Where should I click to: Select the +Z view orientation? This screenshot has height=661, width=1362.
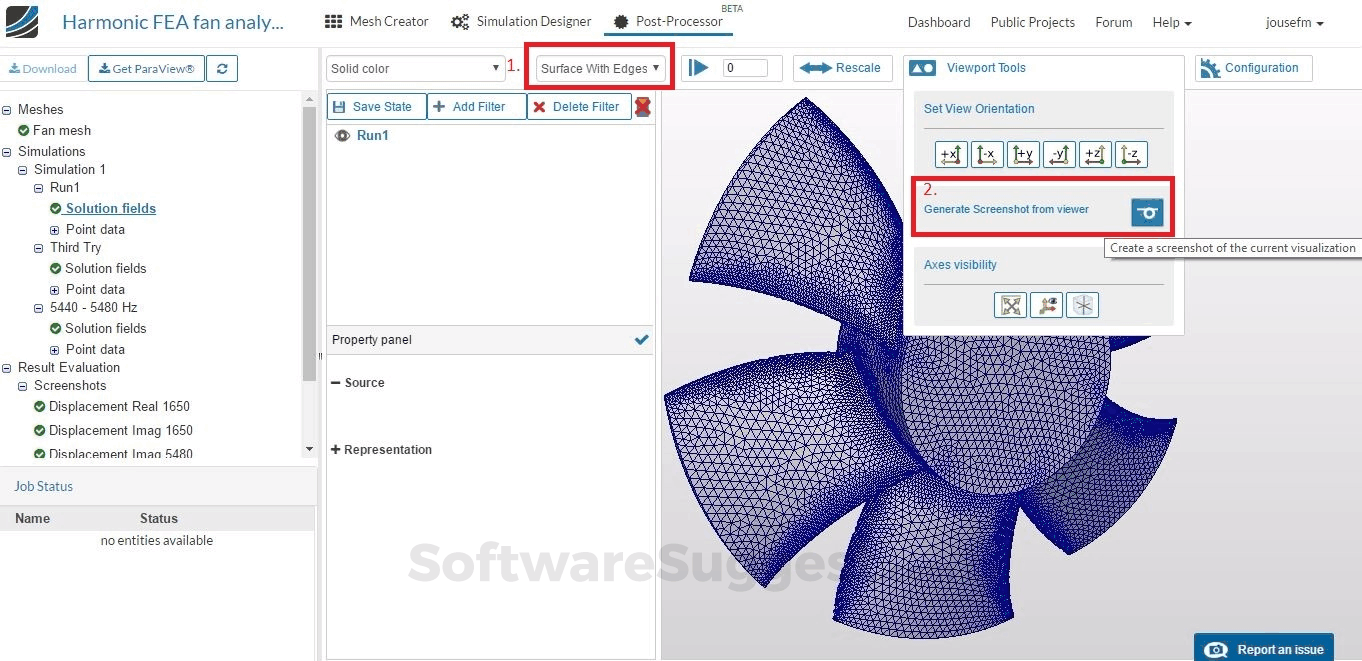coord(1095,154)
